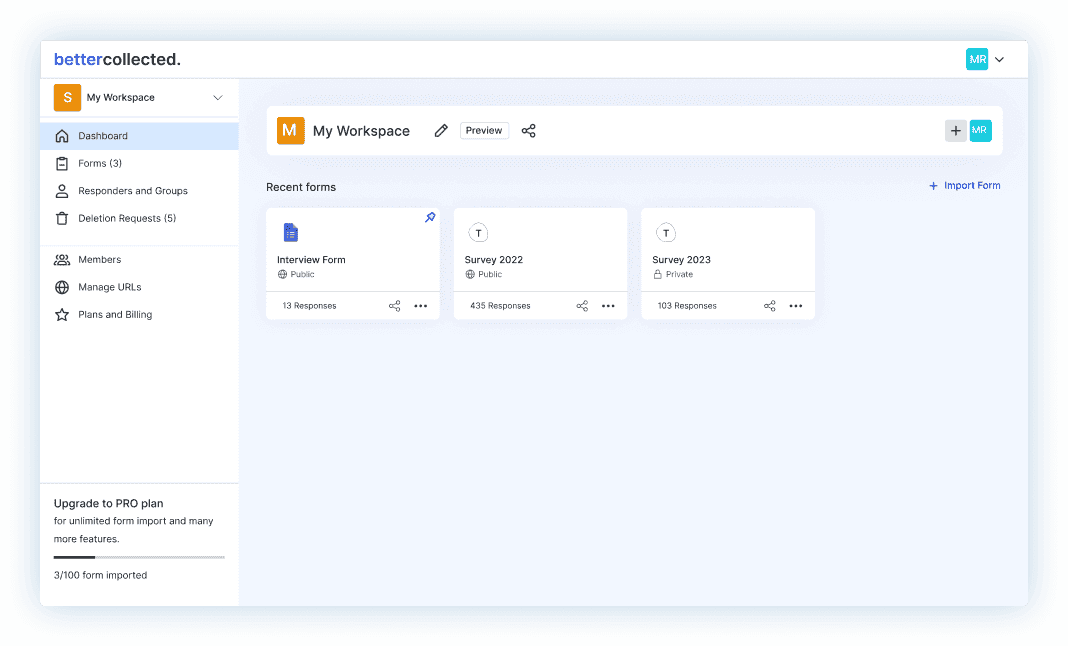Click the My Workspace title in the banner

pyautogui.click(x=361, y=131)
